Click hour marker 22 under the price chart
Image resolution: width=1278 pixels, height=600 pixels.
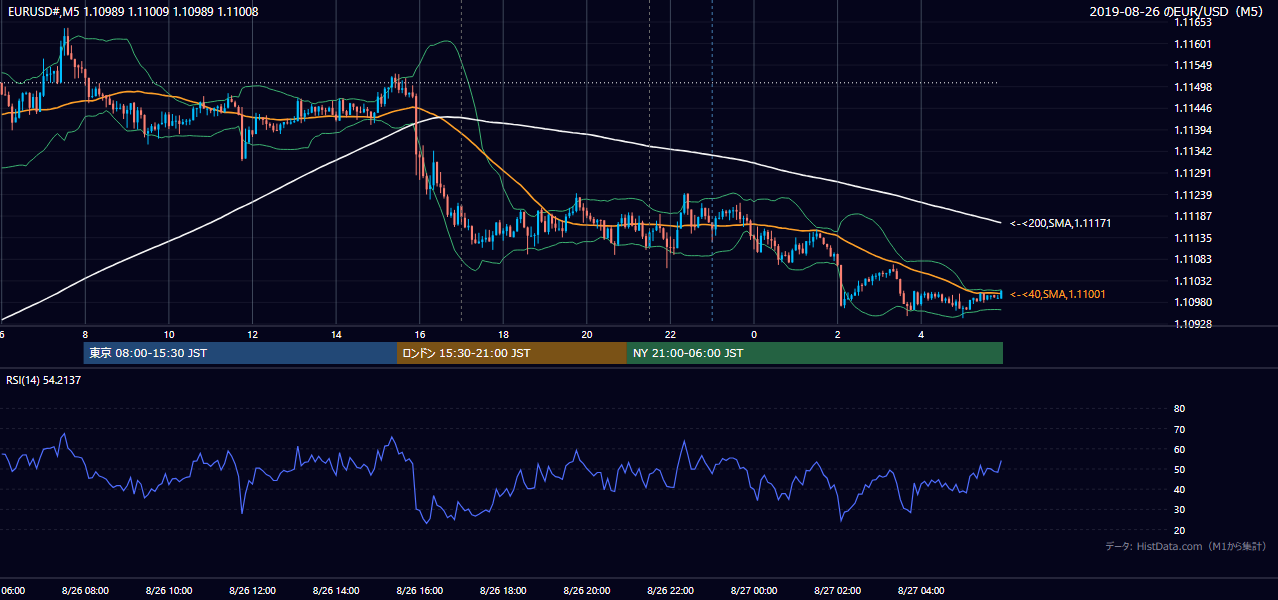coord(670,335)
